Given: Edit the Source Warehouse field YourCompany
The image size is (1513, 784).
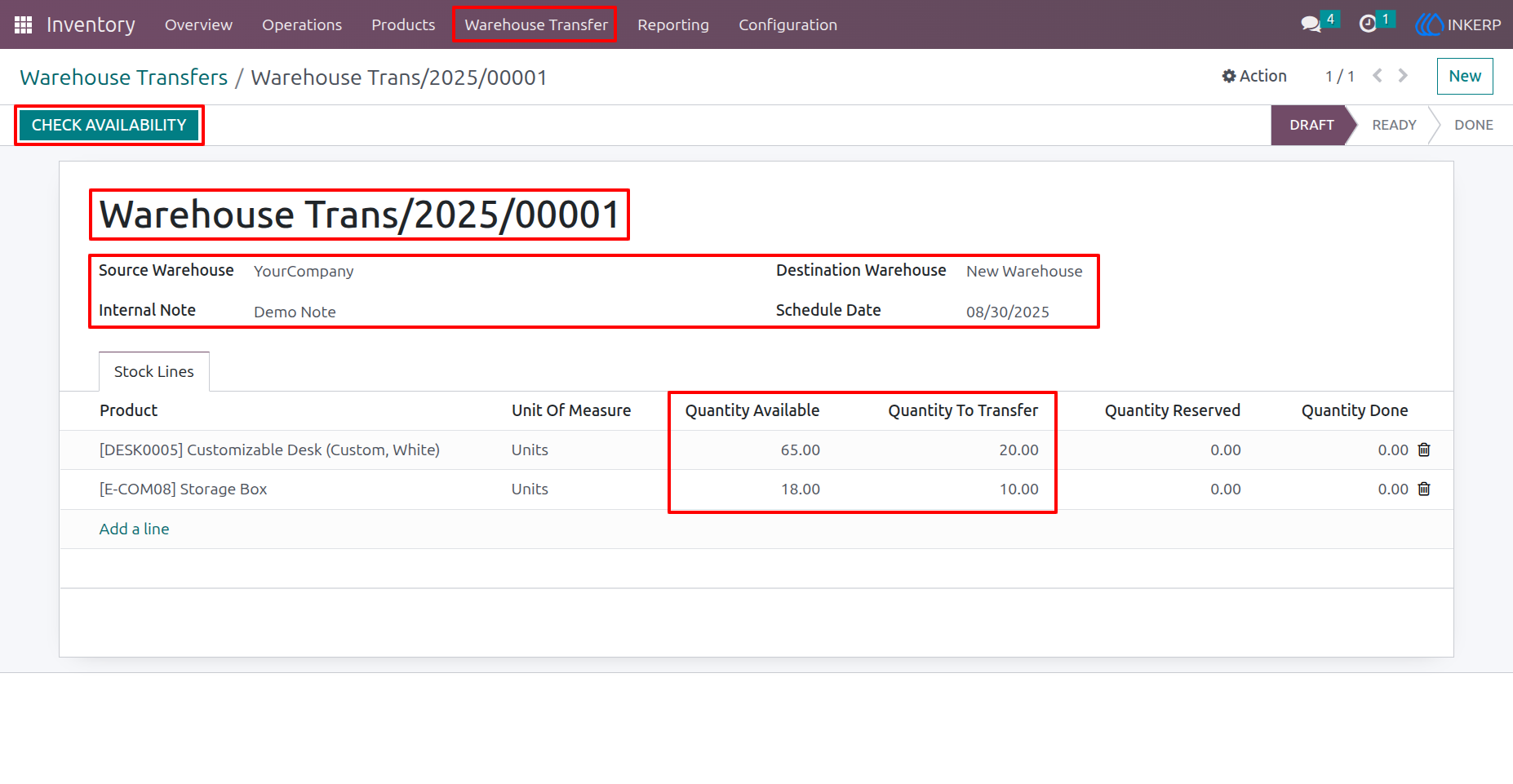Looking at the screenshot, I should [x=304, y=271].
